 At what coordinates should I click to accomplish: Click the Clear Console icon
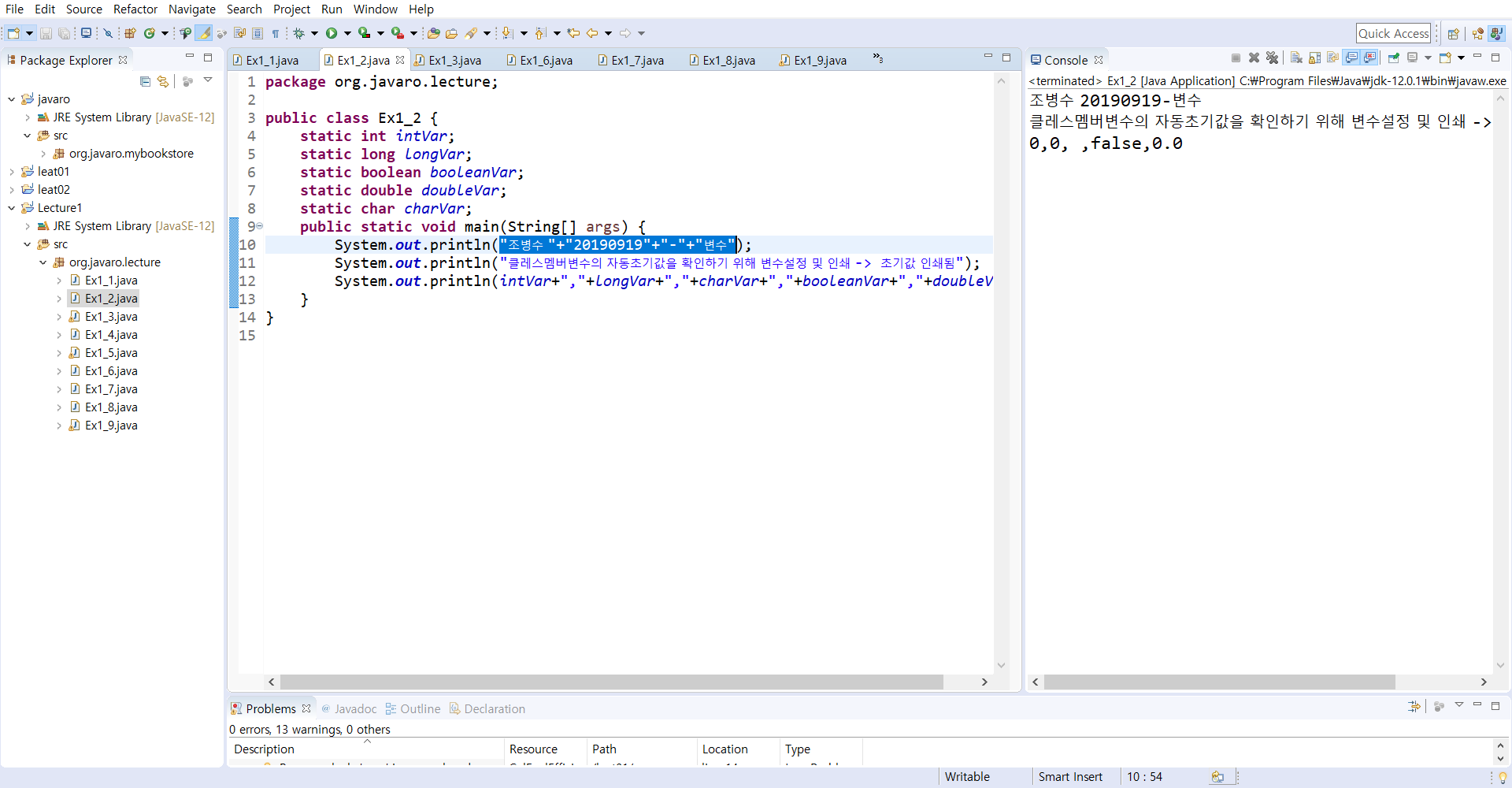[1296, 58]
